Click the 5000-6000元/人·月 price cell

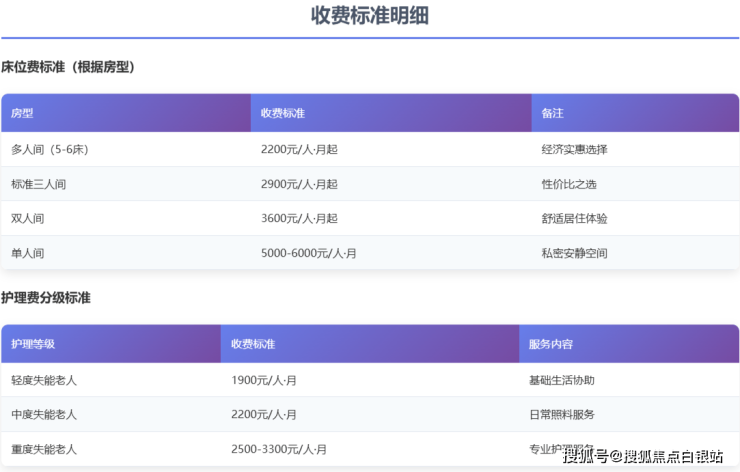(x=308, y=253)
